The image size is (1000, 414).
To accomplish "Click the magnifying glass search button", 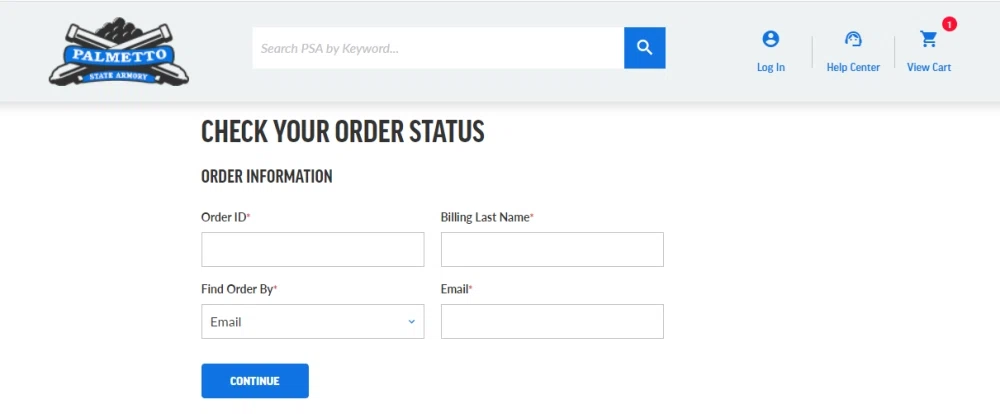I will click(x=645, y=48).
